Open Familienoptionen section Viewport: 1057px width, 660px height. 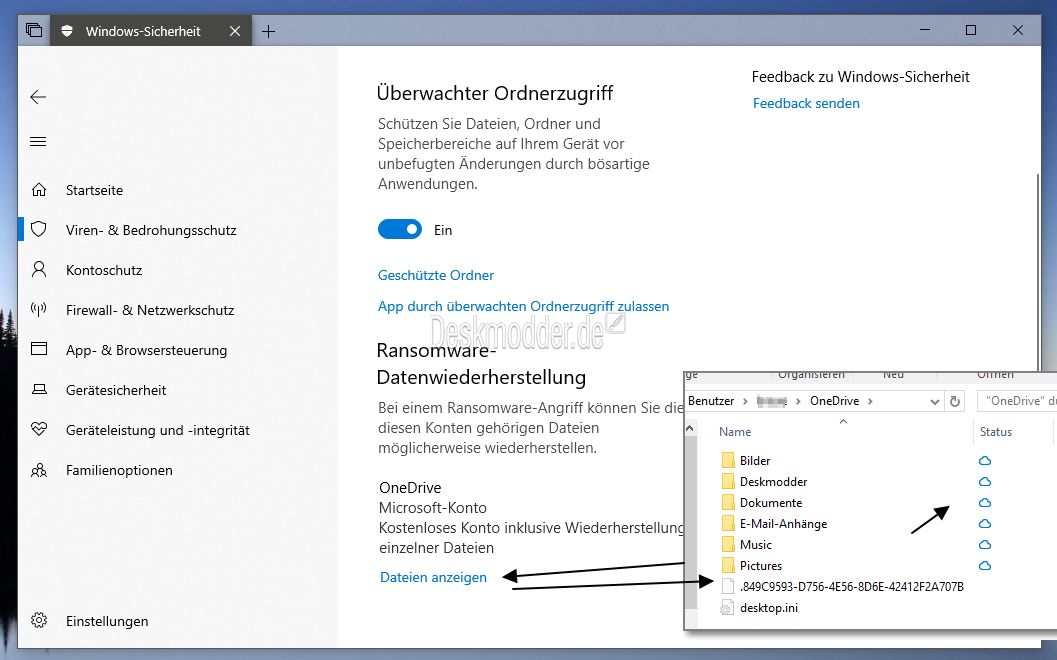tap(119, 470)
